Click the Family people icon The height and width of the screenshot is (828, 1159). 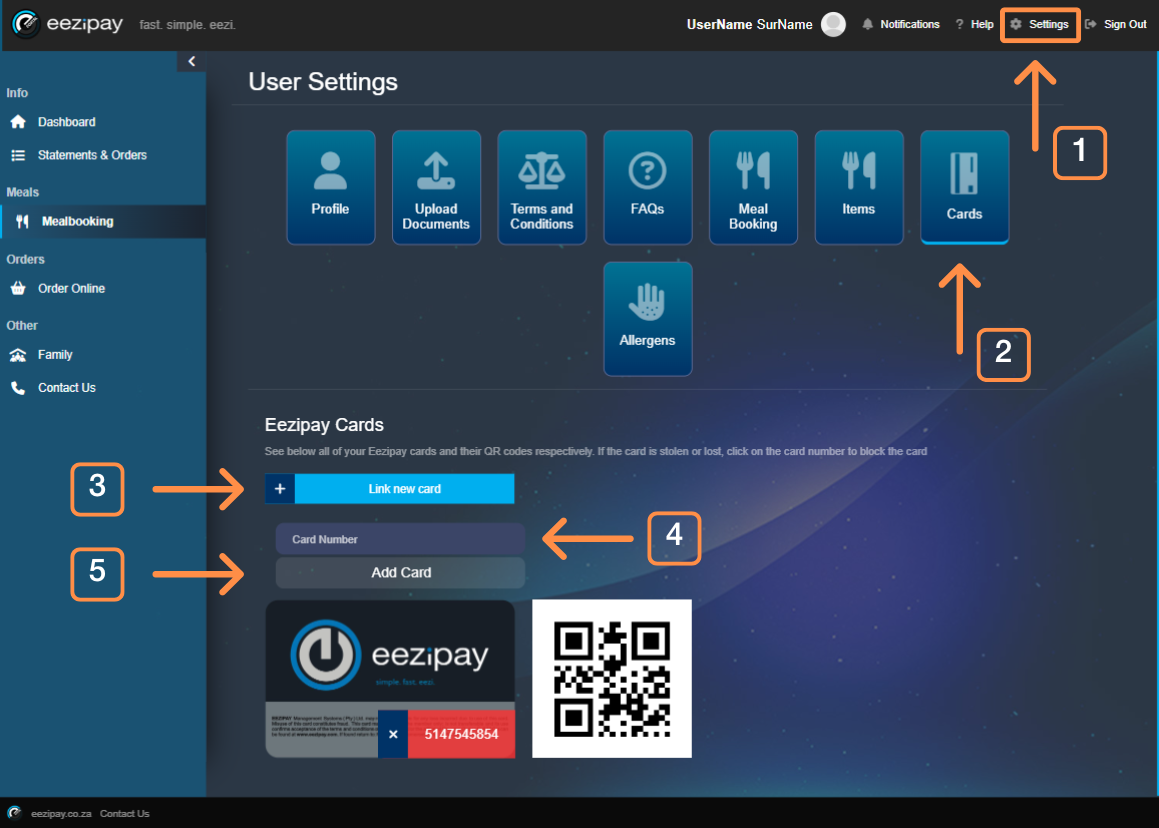coord(18,355)
